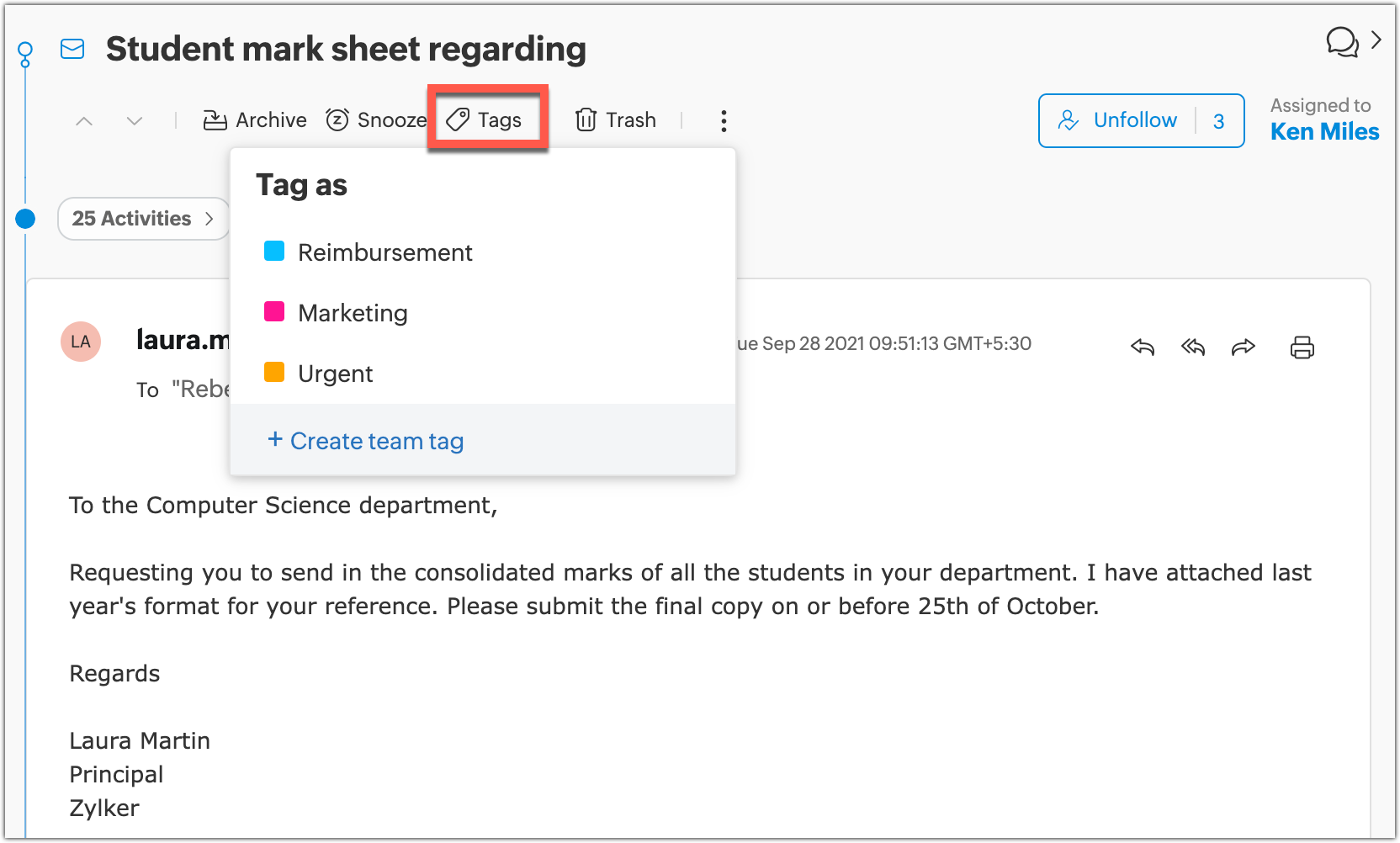Select the Marketing tag option
This screenshot has width=1400, height=843.
point(352,313)
